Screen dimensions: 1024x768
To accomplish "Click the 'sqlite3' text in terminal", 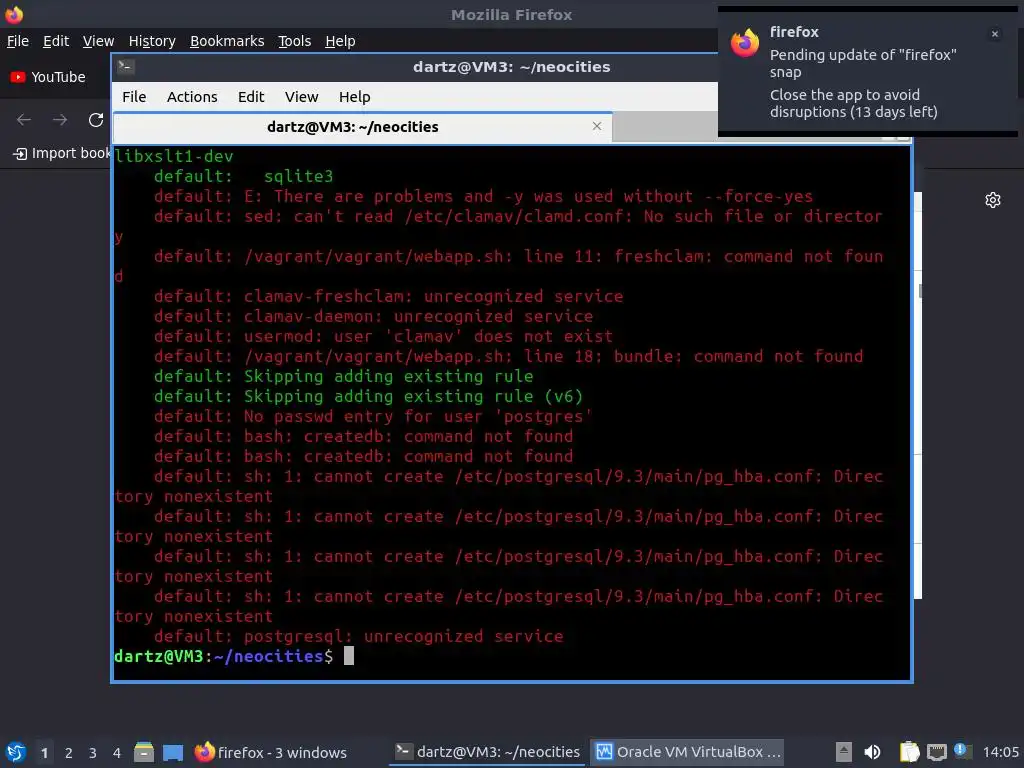I will [x=298, y=176].
